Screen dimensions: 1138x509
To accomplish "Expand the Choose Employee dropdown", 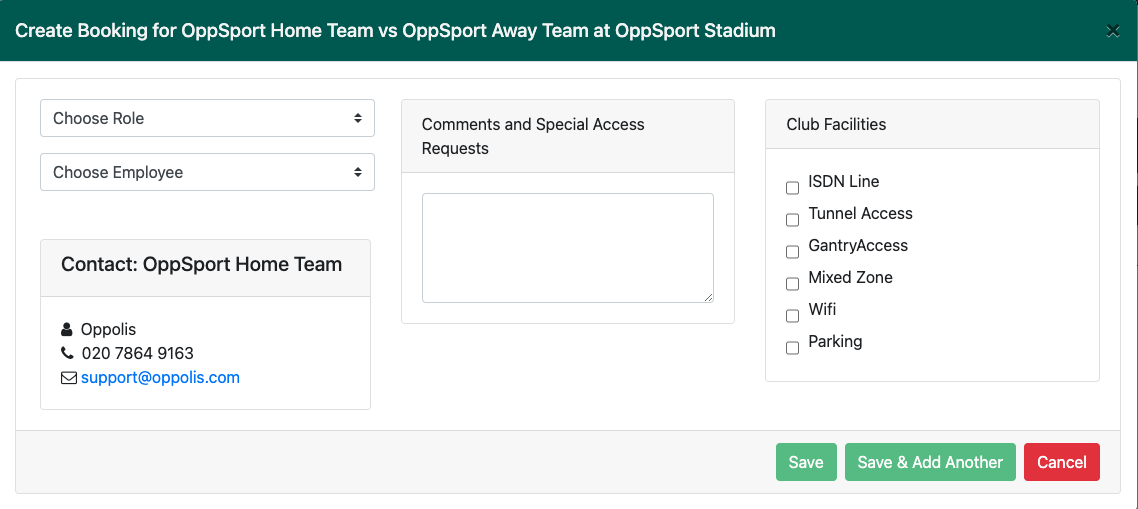I will click(208, 172).
